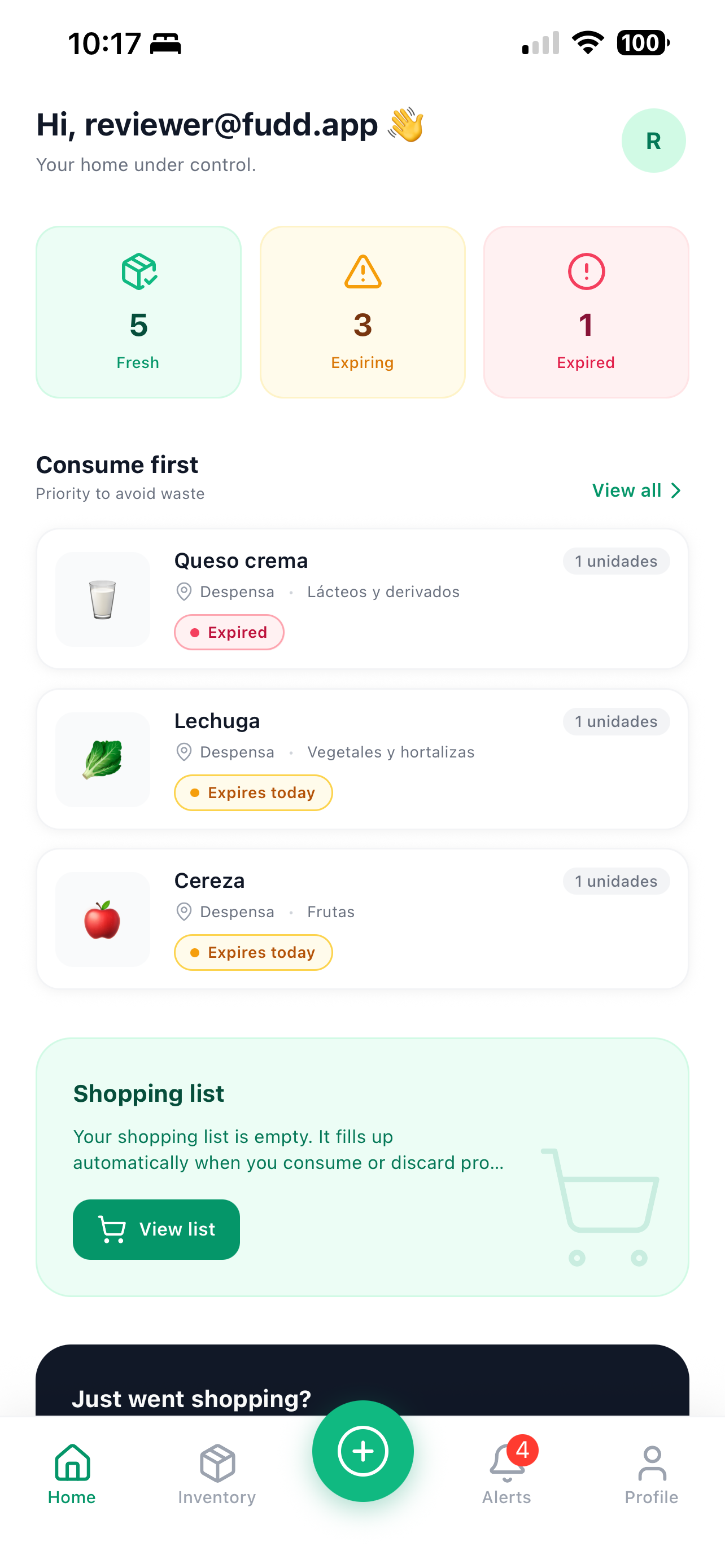
Task: Switch to the Inventory tab
Action: click(217, 1474)
